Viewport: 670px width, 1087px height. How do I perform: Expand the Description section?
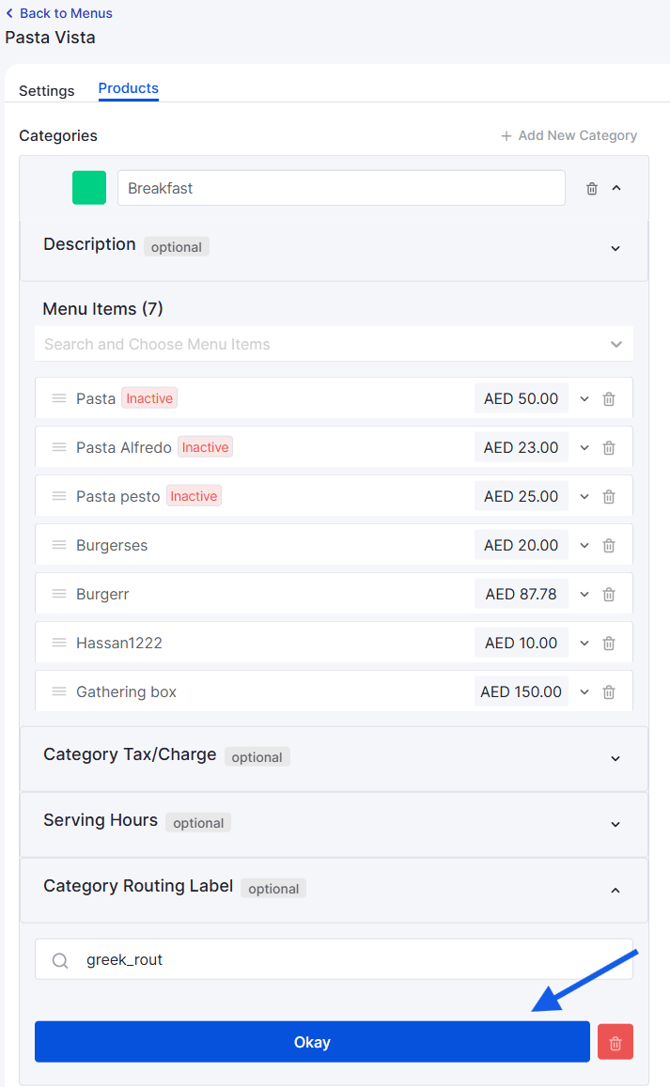615,248
